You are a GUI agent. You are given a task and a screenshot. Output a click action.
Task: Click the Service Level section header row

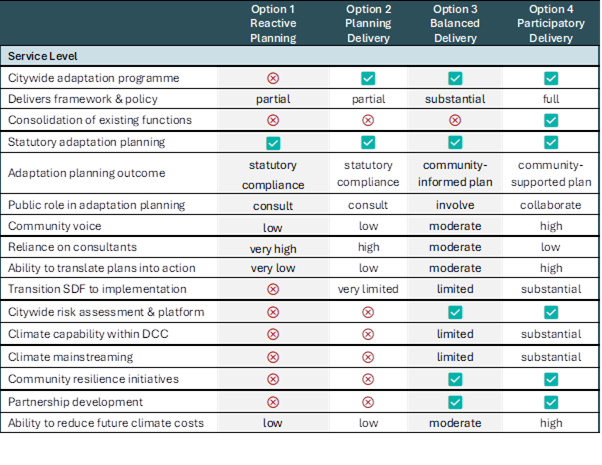(x=299, y=56)
